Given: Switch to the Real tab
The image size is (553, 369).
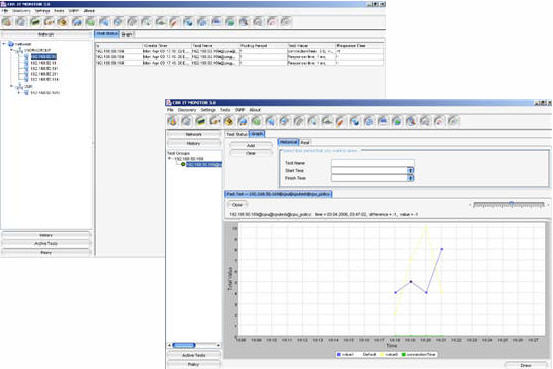Looking at the screenshot, I should pyautogui.click(x=305, y=143).
